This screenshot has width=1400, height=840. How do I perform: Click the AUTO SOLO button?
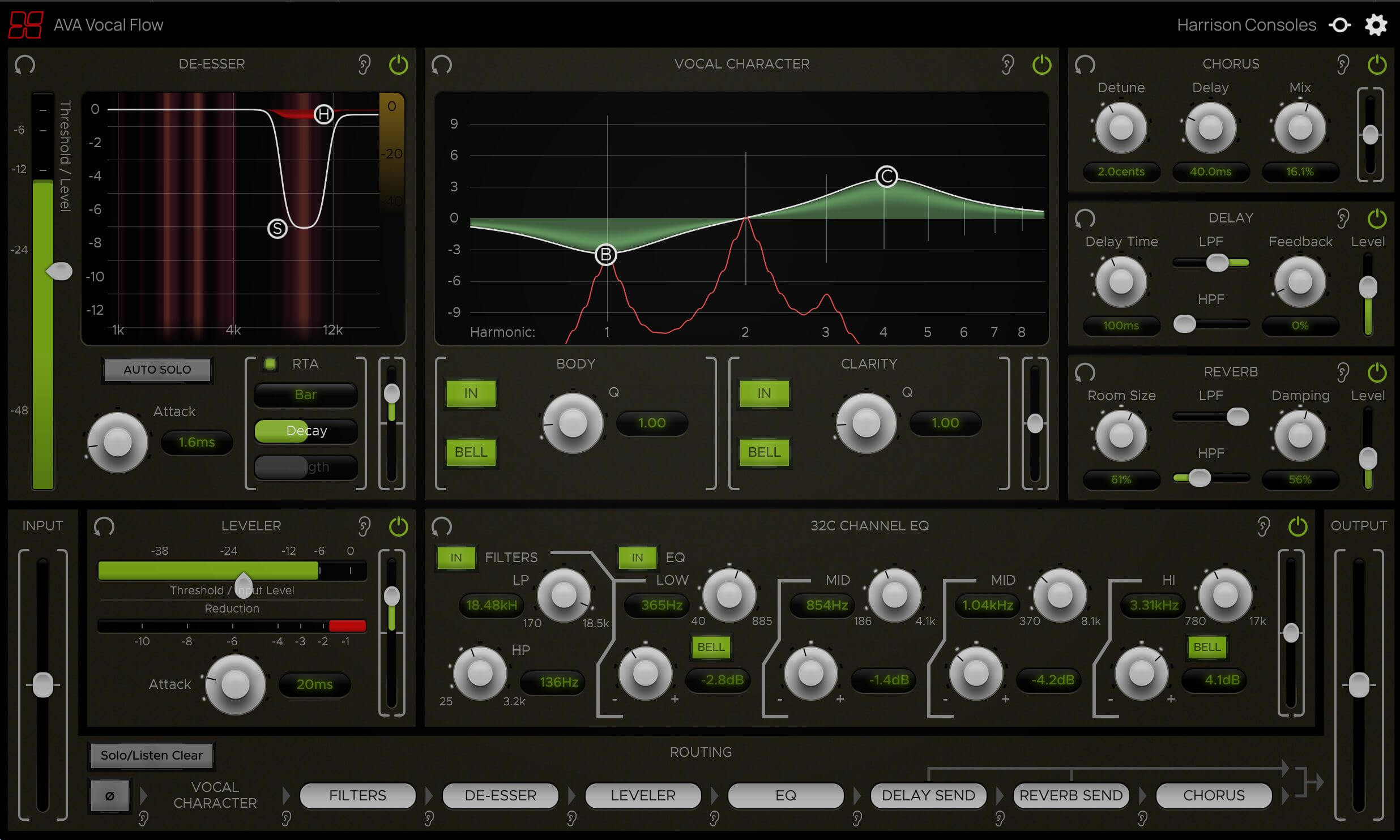tap(157, 370)
